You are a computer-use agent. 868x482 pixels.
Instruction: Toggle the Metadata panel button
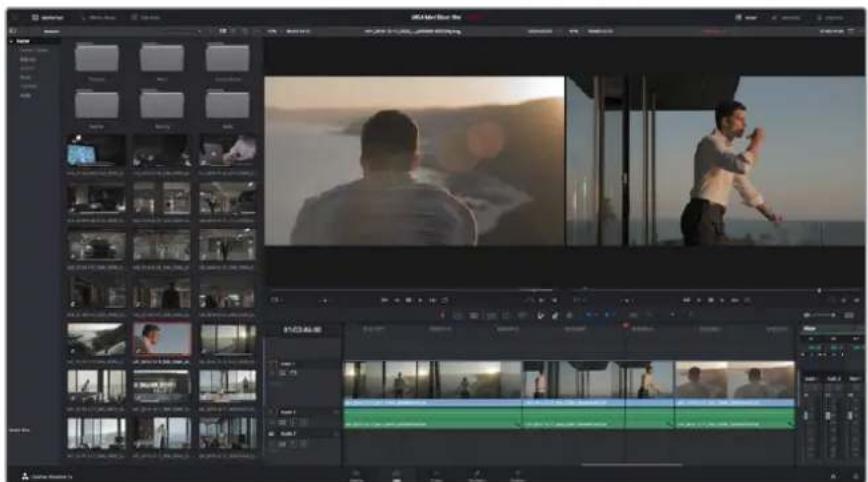[x=786, y=18]
